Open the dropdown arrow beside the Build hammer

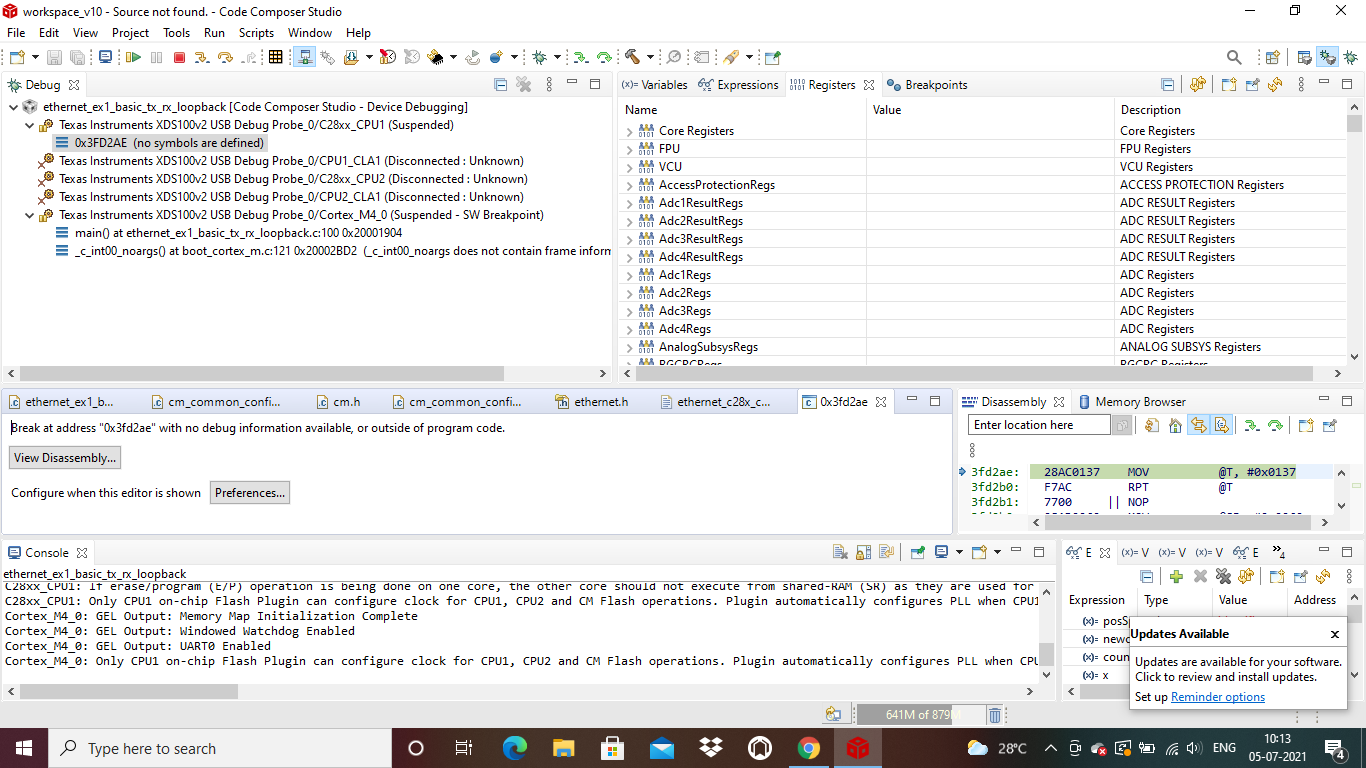click(x=651, y=58)
